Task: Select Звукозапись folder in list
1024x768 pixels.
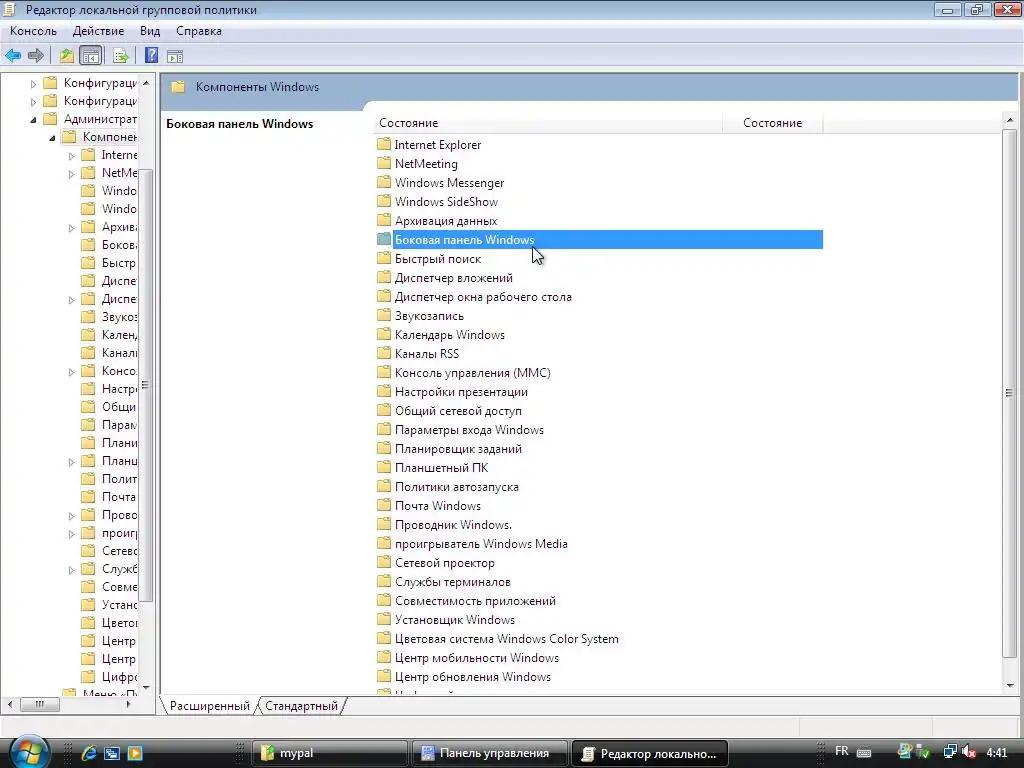Action: coord(421,315)
